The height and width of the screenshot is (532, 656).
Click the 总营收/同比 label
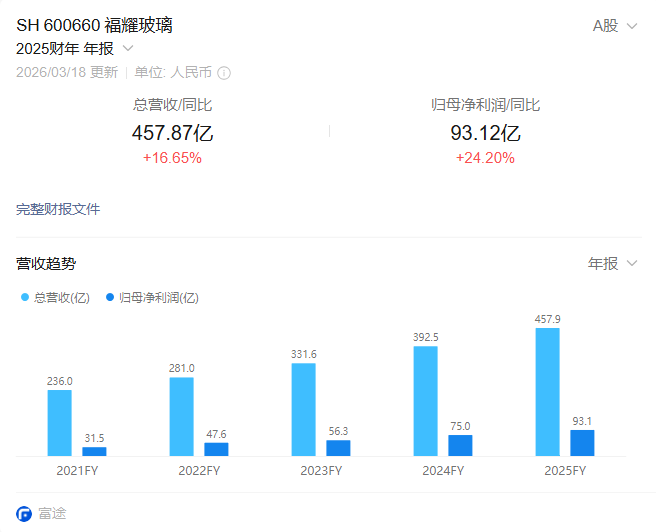point(172,105)
